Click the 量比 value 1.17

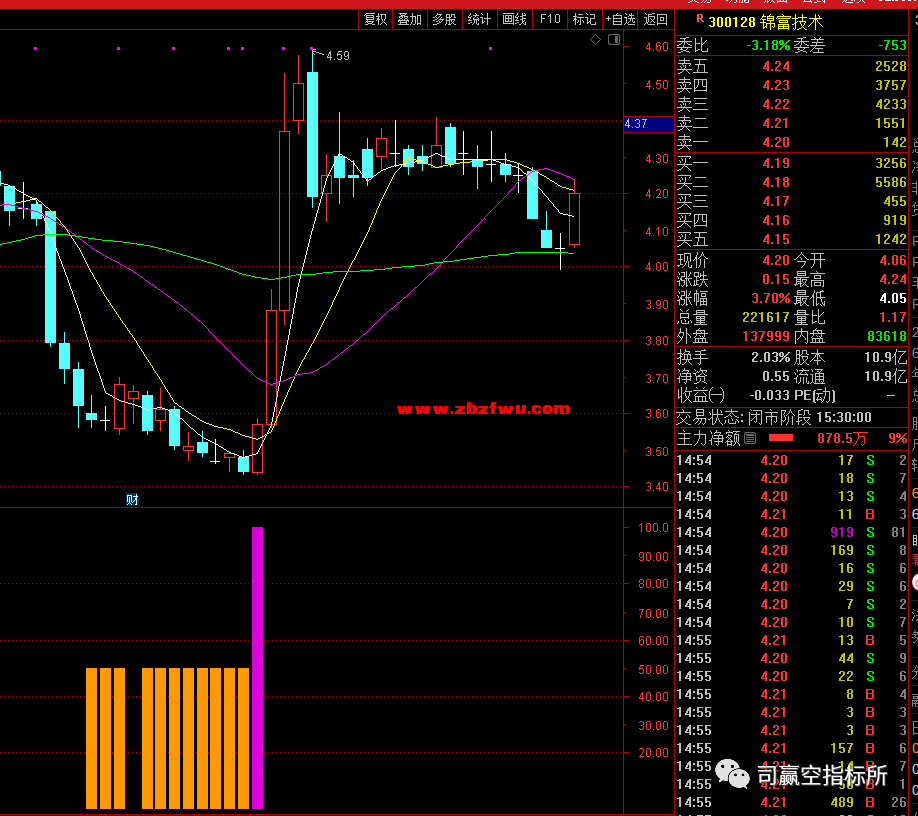pos(893,317)
